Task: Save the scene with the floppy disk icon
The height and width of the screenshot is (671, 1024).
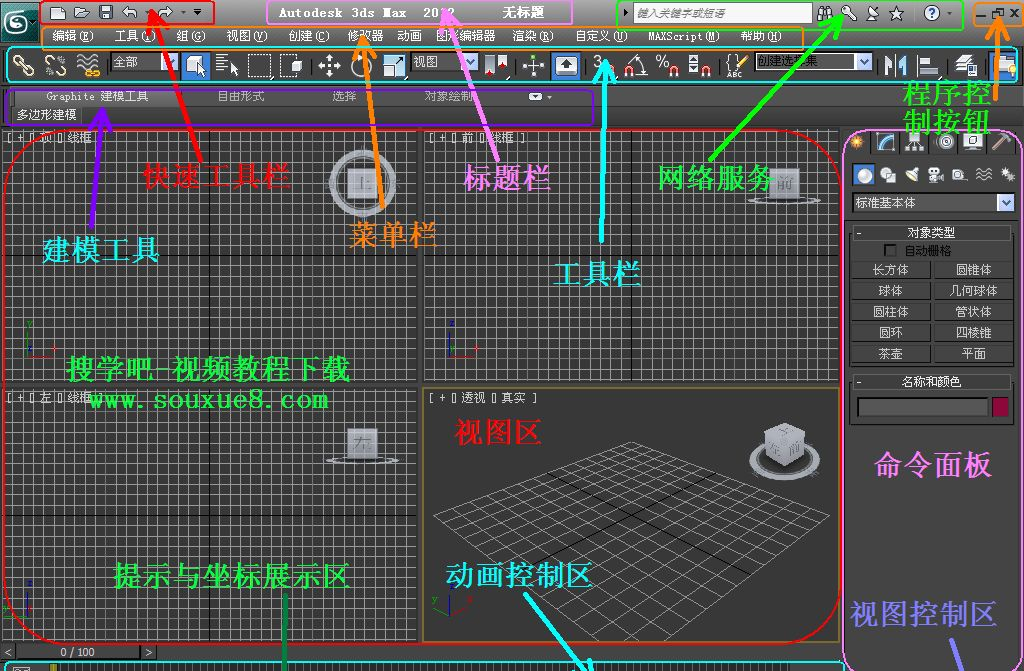Action: tap(106, 12)
